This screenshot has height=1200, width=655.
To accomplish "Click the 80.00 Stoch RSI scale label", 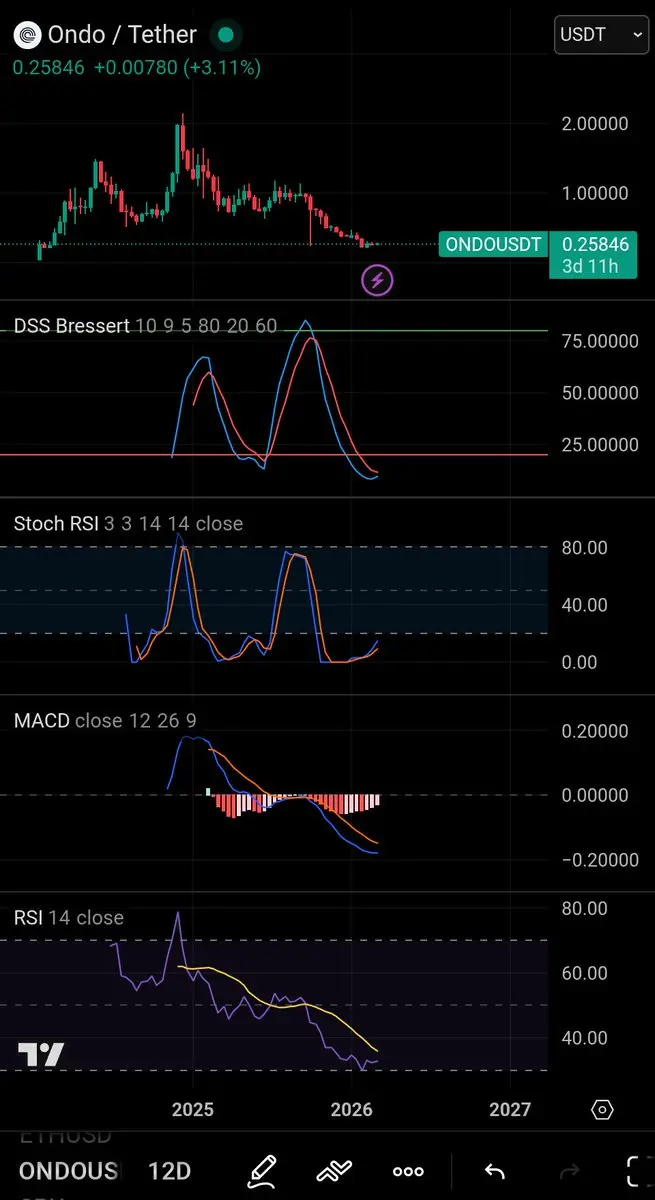I will (583, 548).
